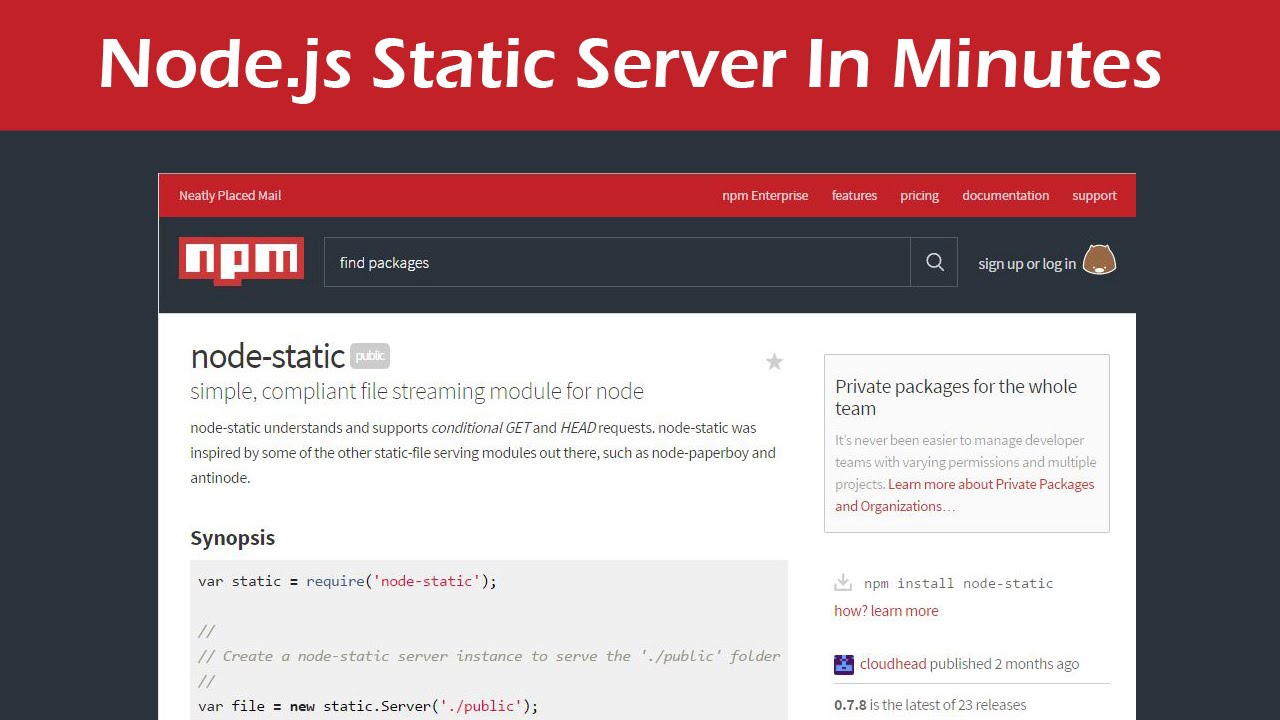Click the sign up or log in link
1280x720 pixels.
tap(1027, 264)
